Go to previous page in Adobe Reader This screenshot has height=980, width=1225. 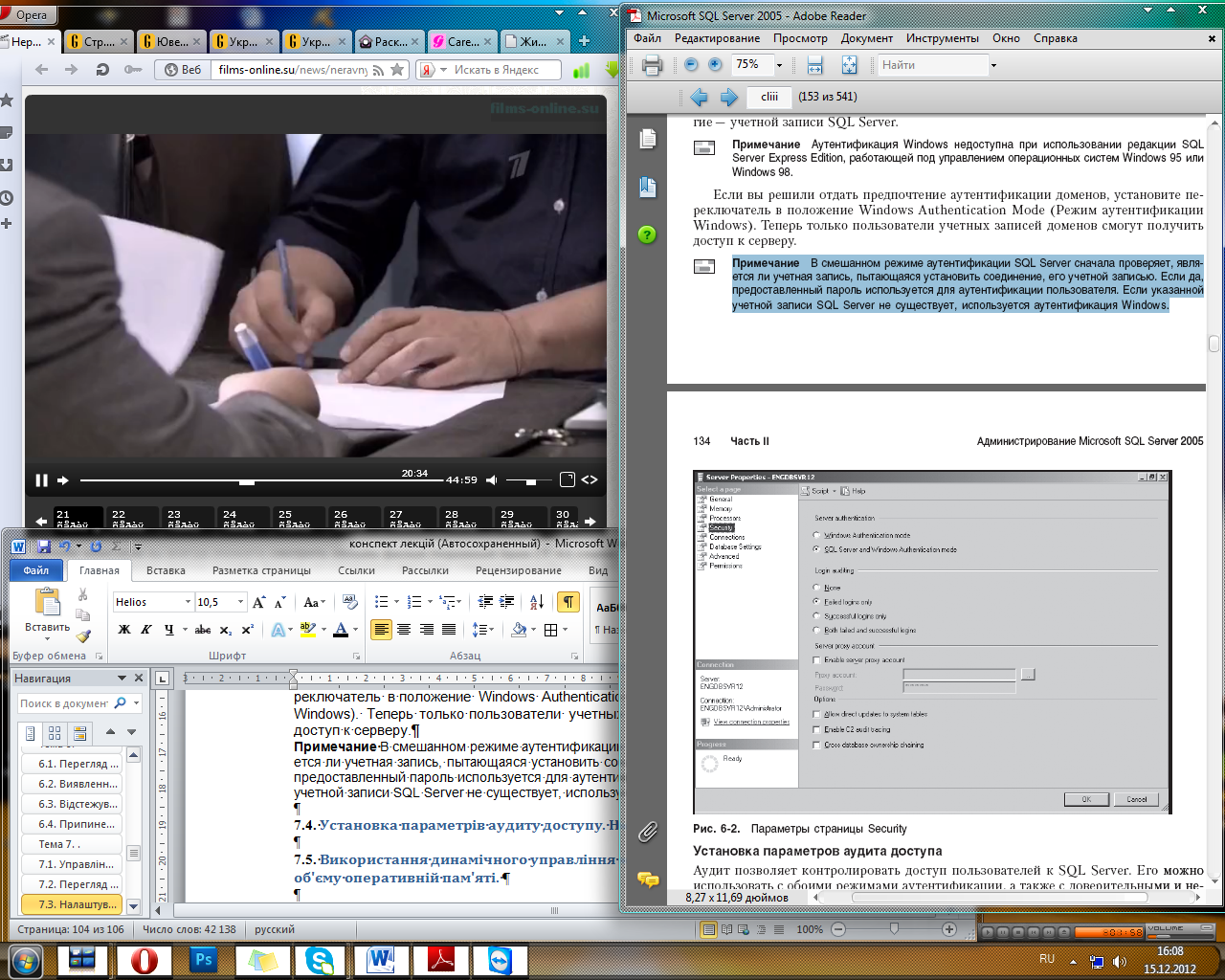point(699,97)
